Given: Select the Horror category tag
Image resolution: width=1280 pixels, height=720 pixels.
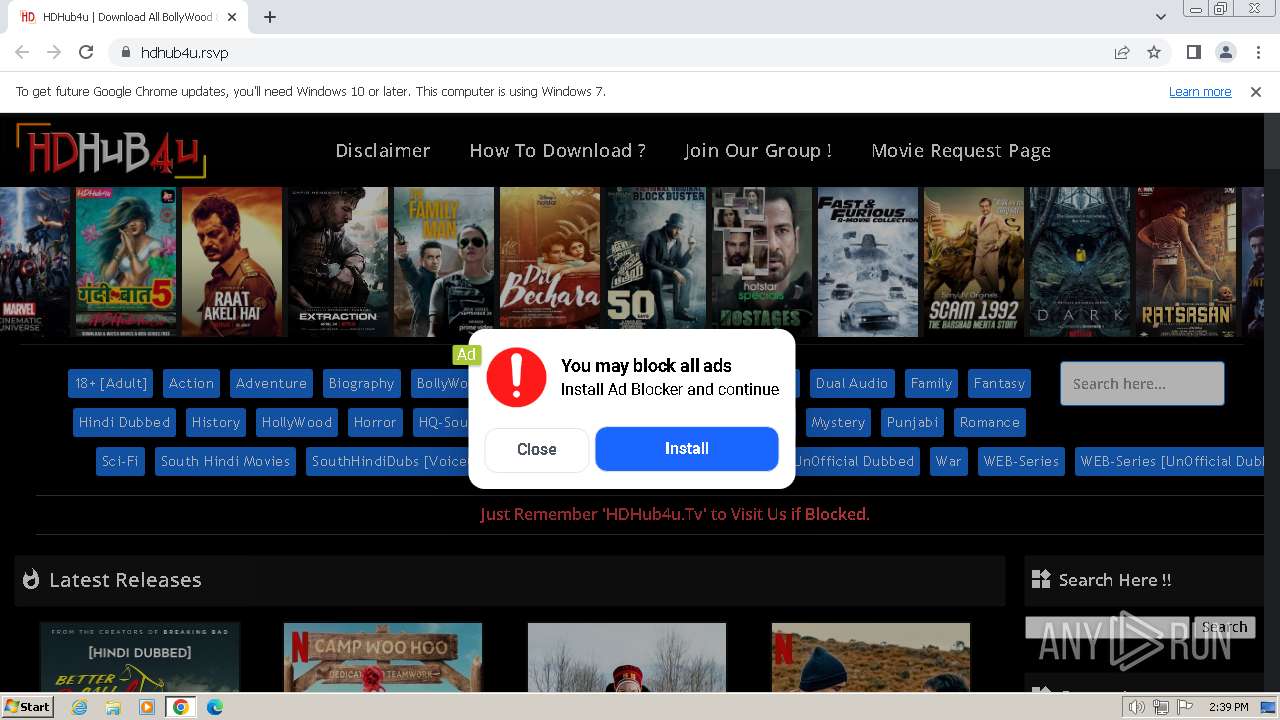Looking at the screenshot, I should point(375,422).
